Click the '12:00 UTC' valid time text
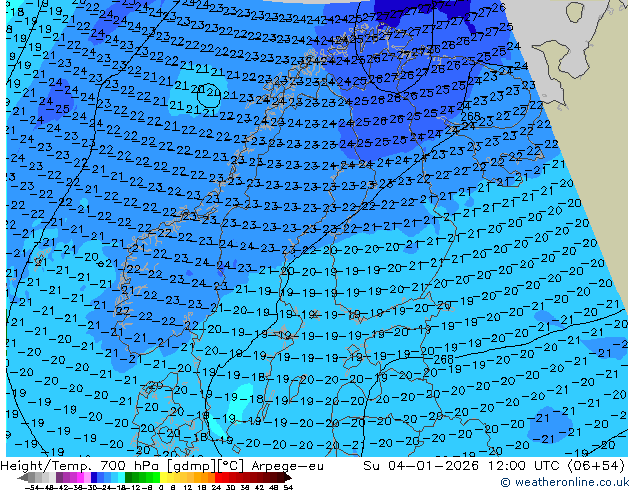 (525, 466)
